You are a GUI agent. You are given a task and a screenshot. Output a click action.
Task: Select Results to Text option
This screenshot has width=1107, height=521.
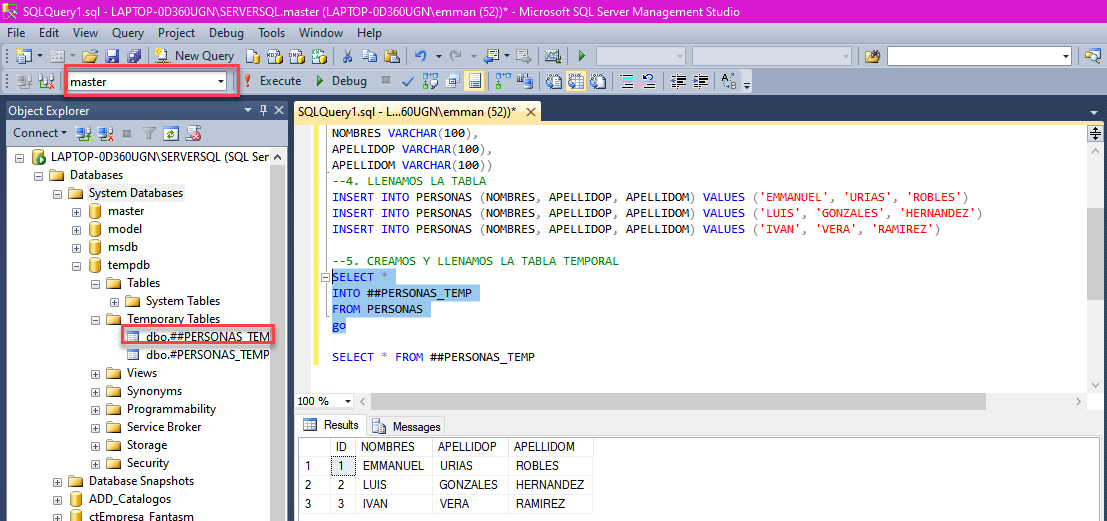[x=554, y=81]
